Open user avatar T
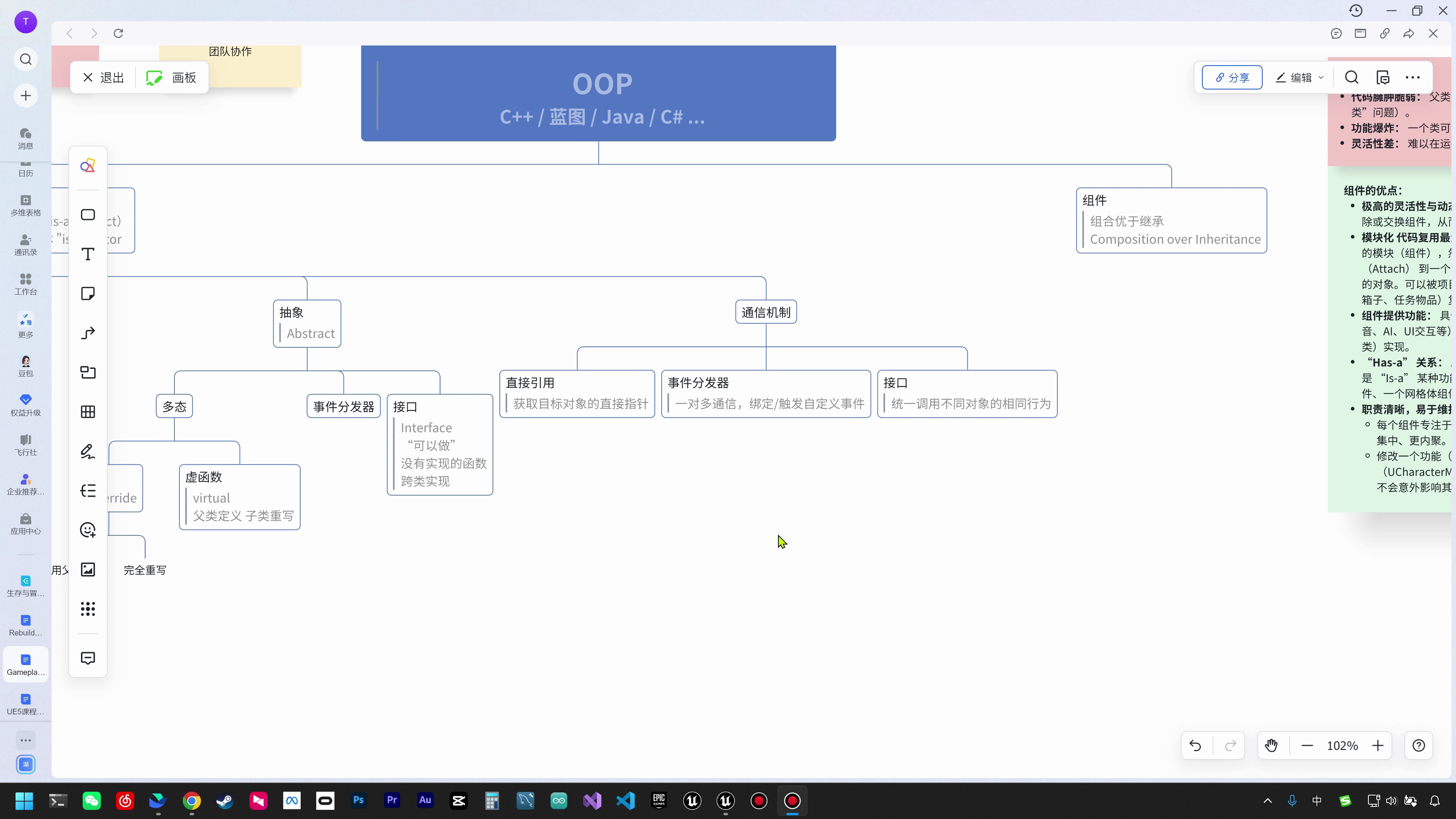 click(x=25, y=22)
